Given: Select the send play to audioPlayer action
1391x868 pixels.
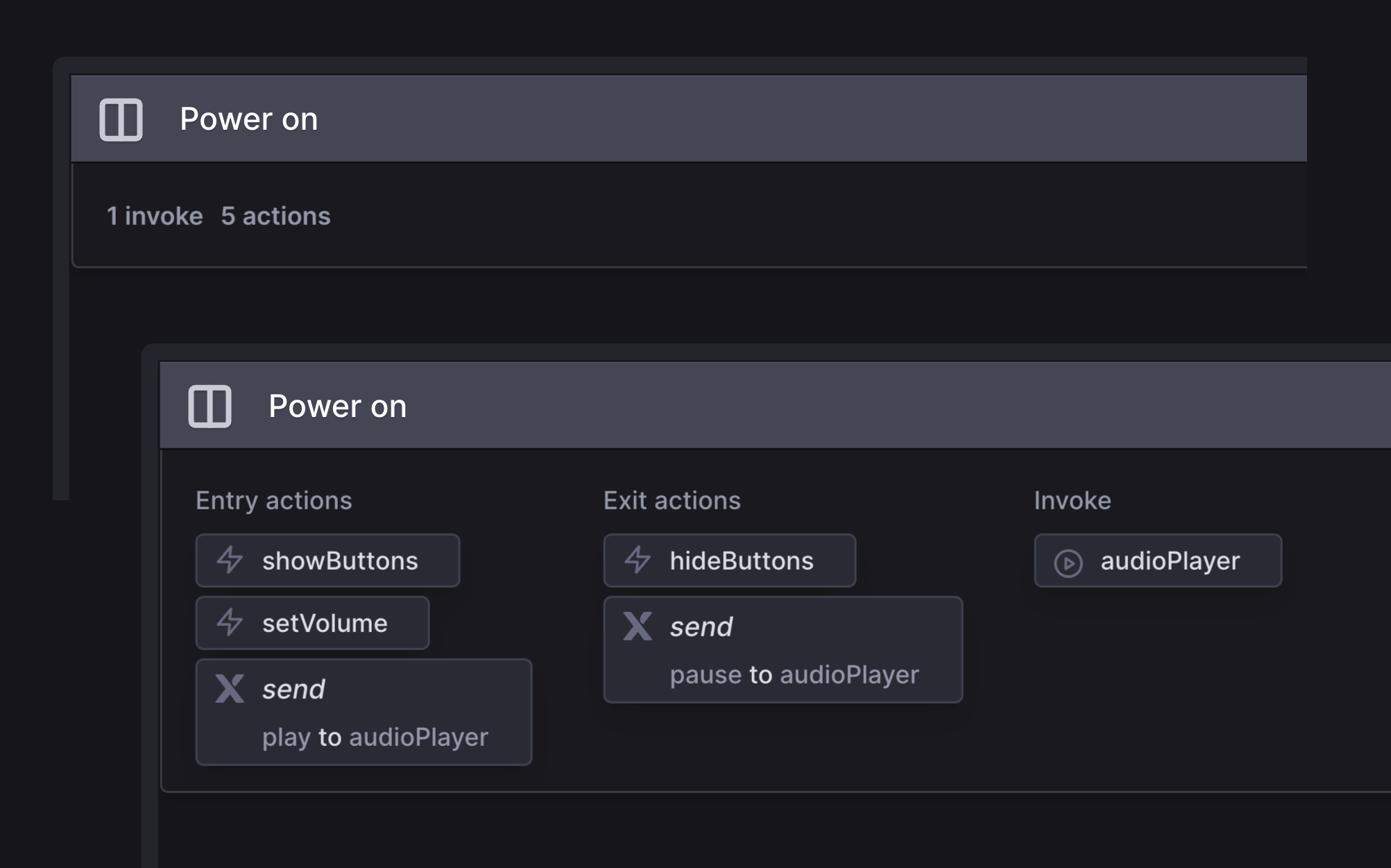Looking at the screenshot, I should tap(363, 711).
